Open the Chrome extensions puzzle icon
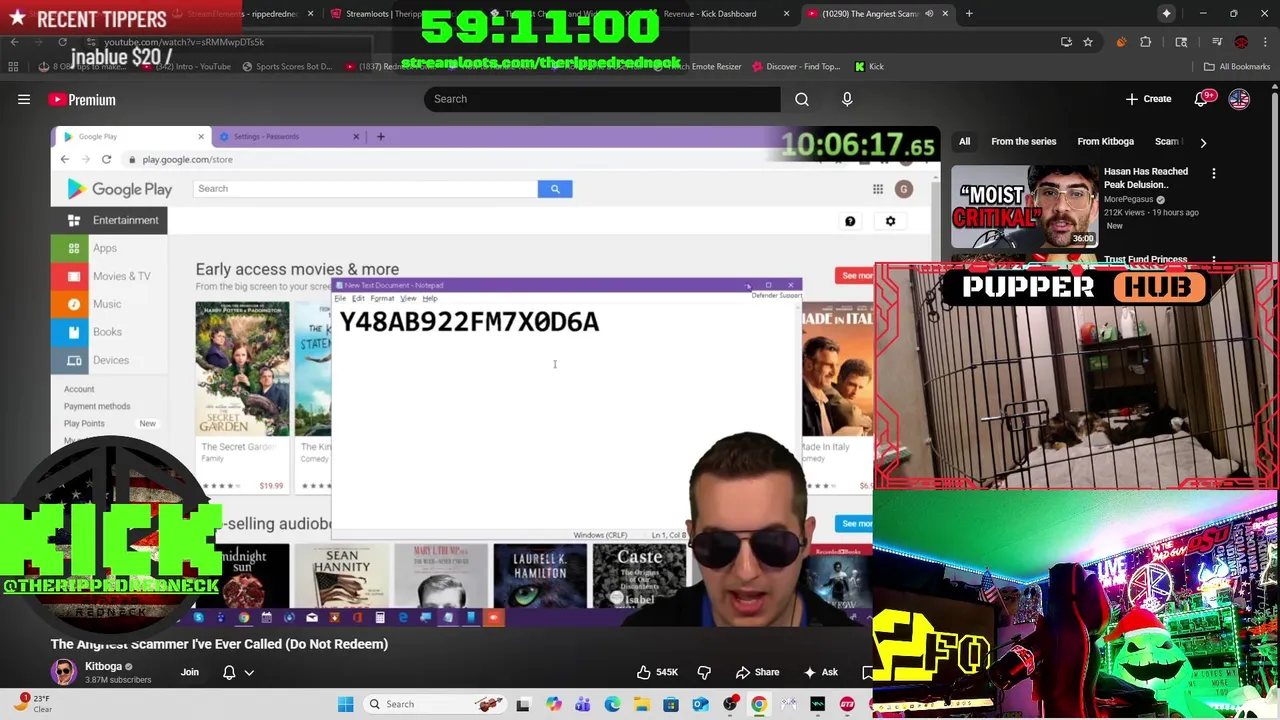The width and height of the screenshot is (1280, 720). (1146, 42)
